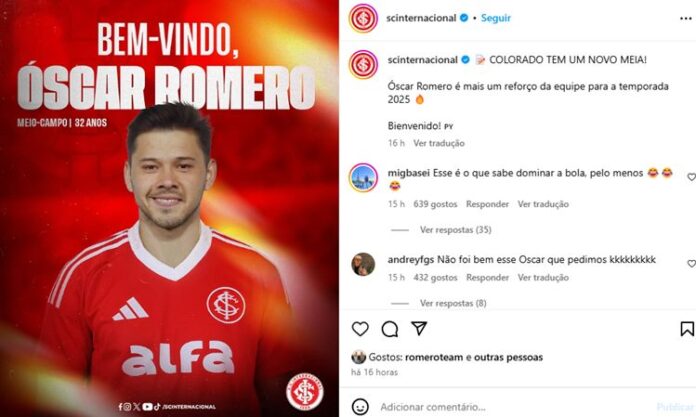Like andreyfgs's comment with its heart
The image size is (696, 417).
(x=691, y=263)
